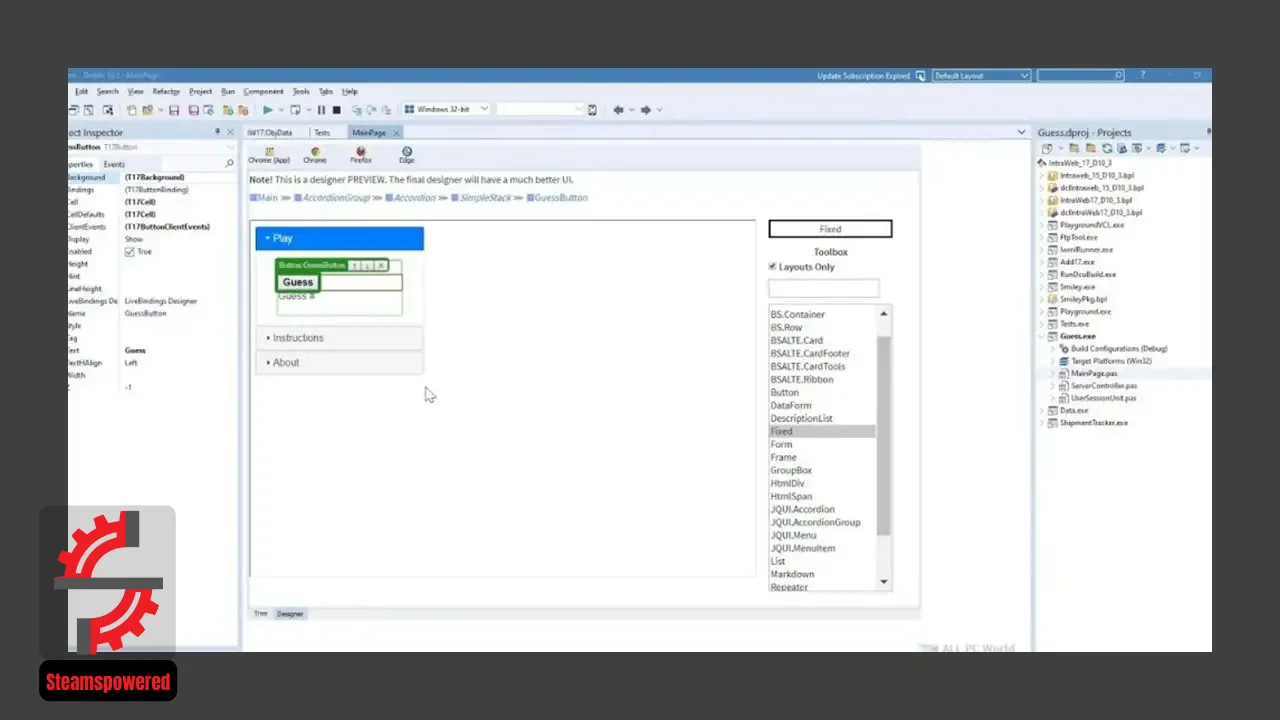Image resolution: width=1280 pixels, height=720 pixels.
Task: Select MainPage.pas in Projects tree
Action: [1094, 373]
